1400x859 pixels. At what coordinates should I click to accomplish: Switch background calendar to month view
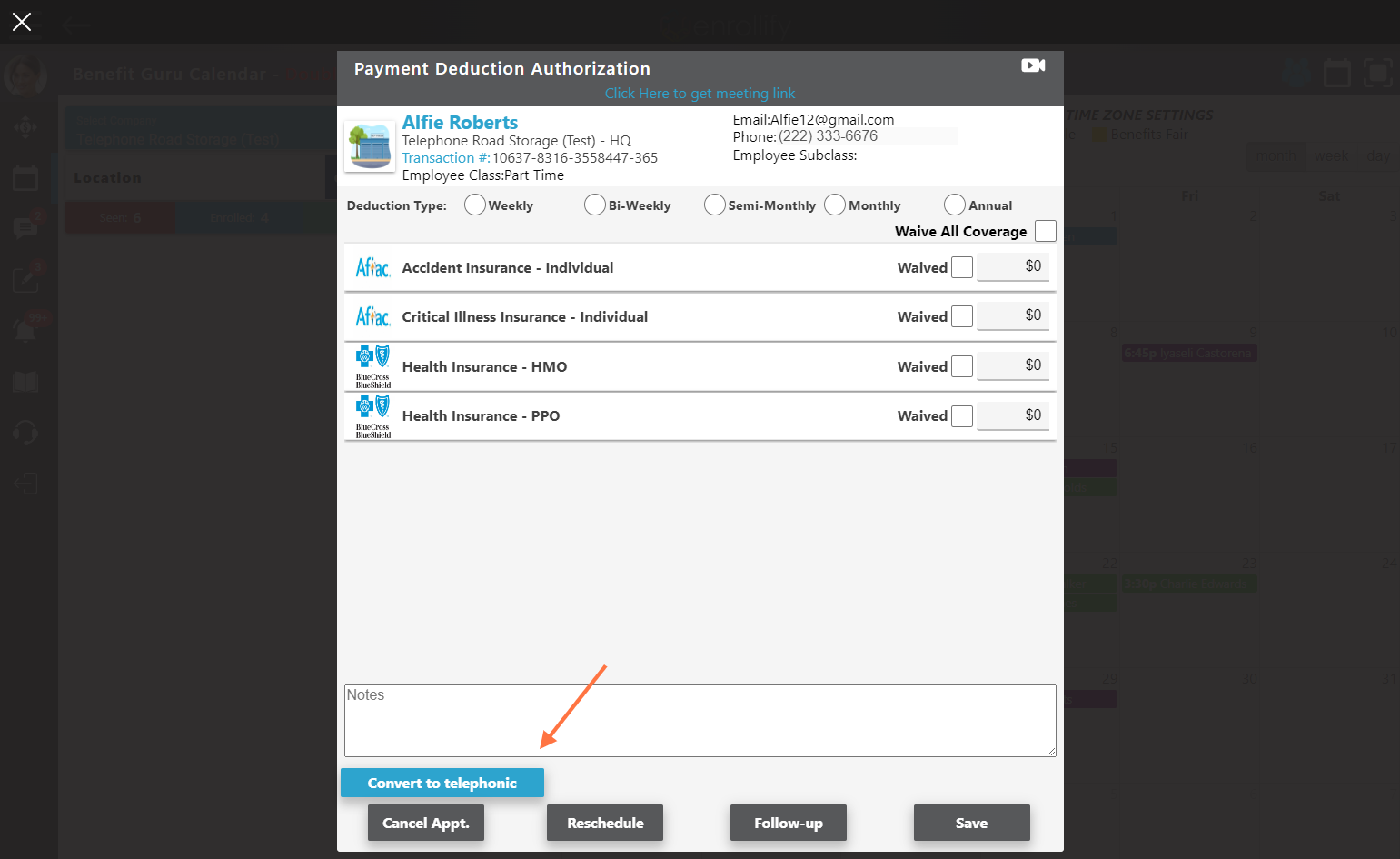[1276, 156]
